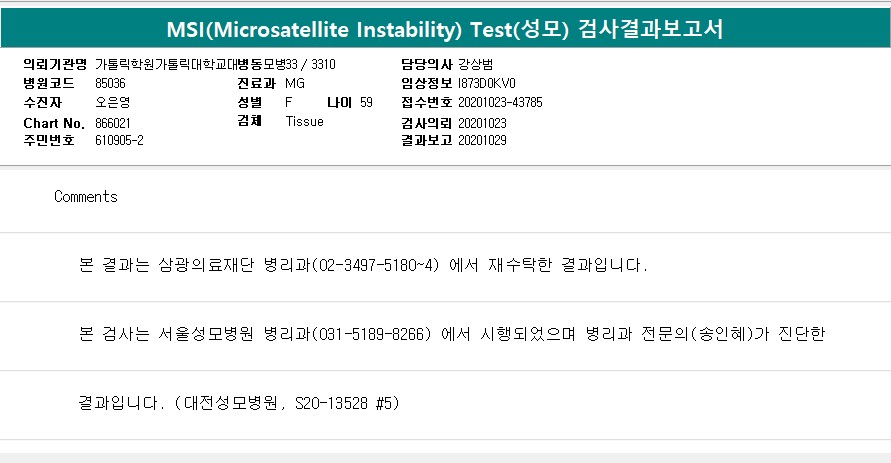
Task: Click the phone number 02-3497-5180~4
Action: 375,266
